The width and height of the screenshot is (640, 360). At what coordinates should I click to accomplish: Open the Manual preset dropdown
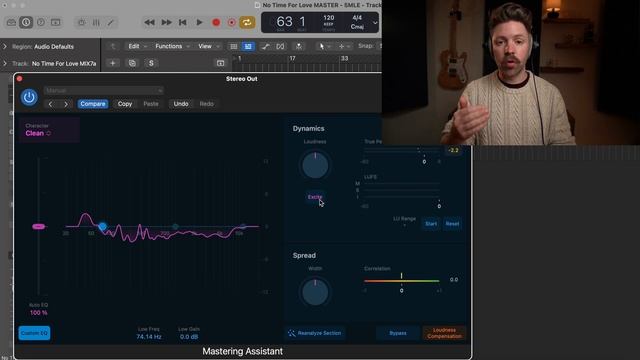tap(104, 90)
